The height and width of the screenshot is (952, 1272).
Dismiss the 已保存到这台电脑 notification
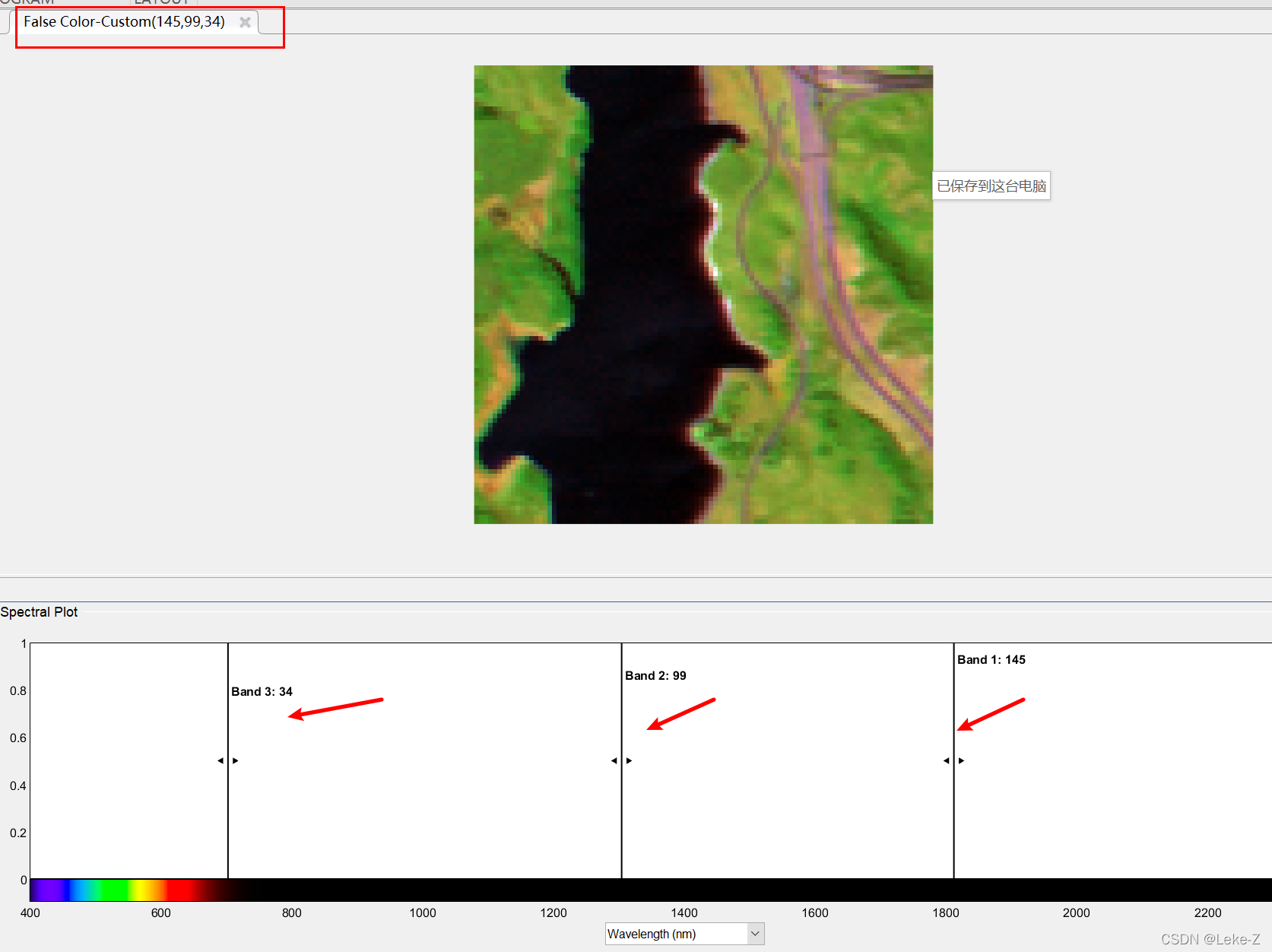[x=991, y=186]
